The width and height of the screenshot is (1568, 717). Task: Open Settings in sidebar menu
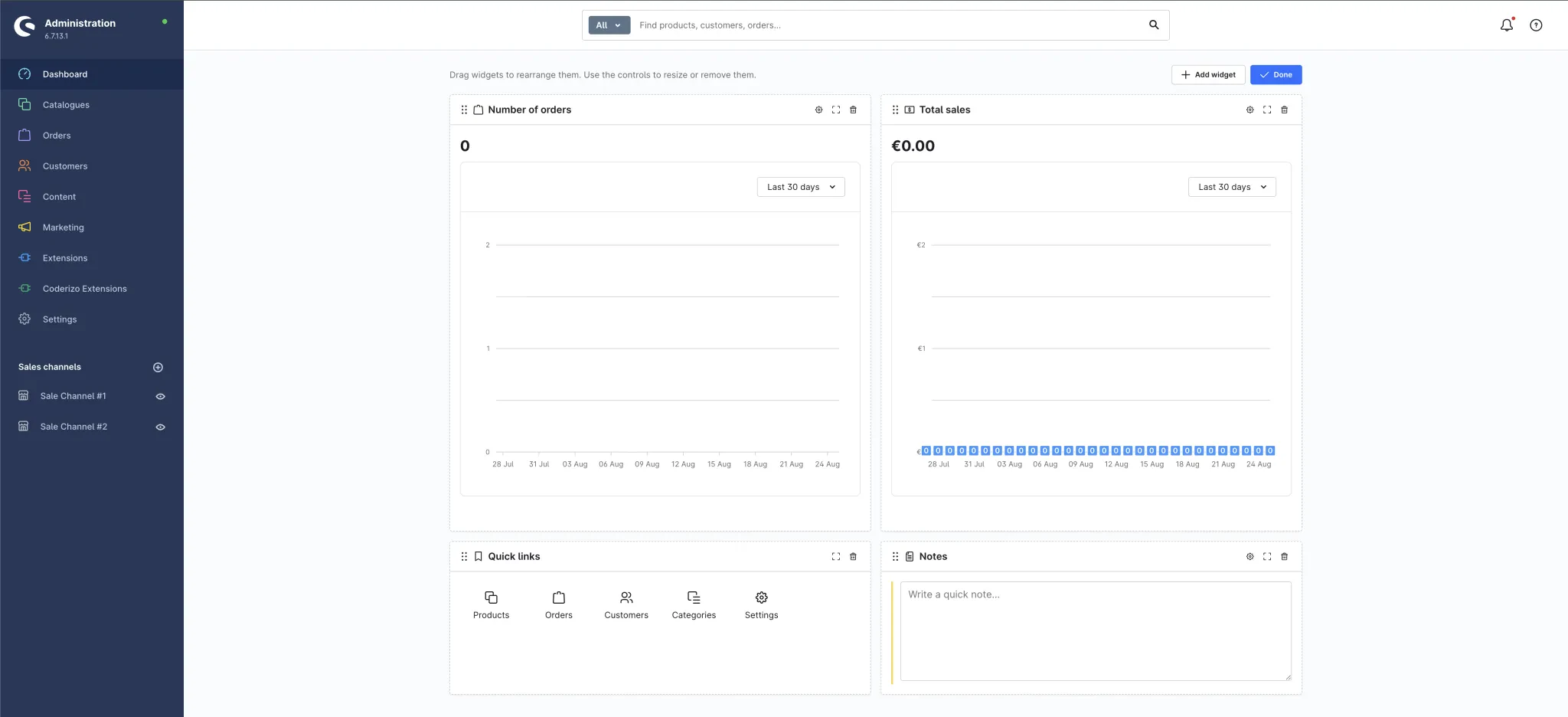point(92,319)
